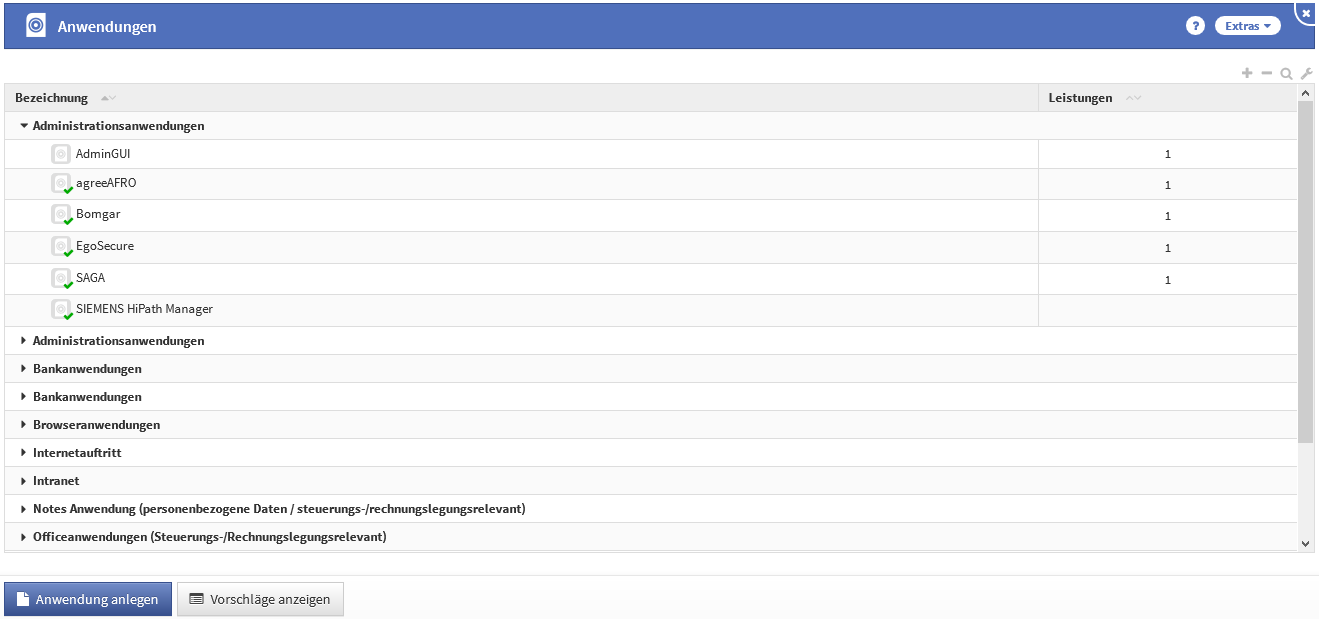Click the minus icon above the table

(1267, 73)
